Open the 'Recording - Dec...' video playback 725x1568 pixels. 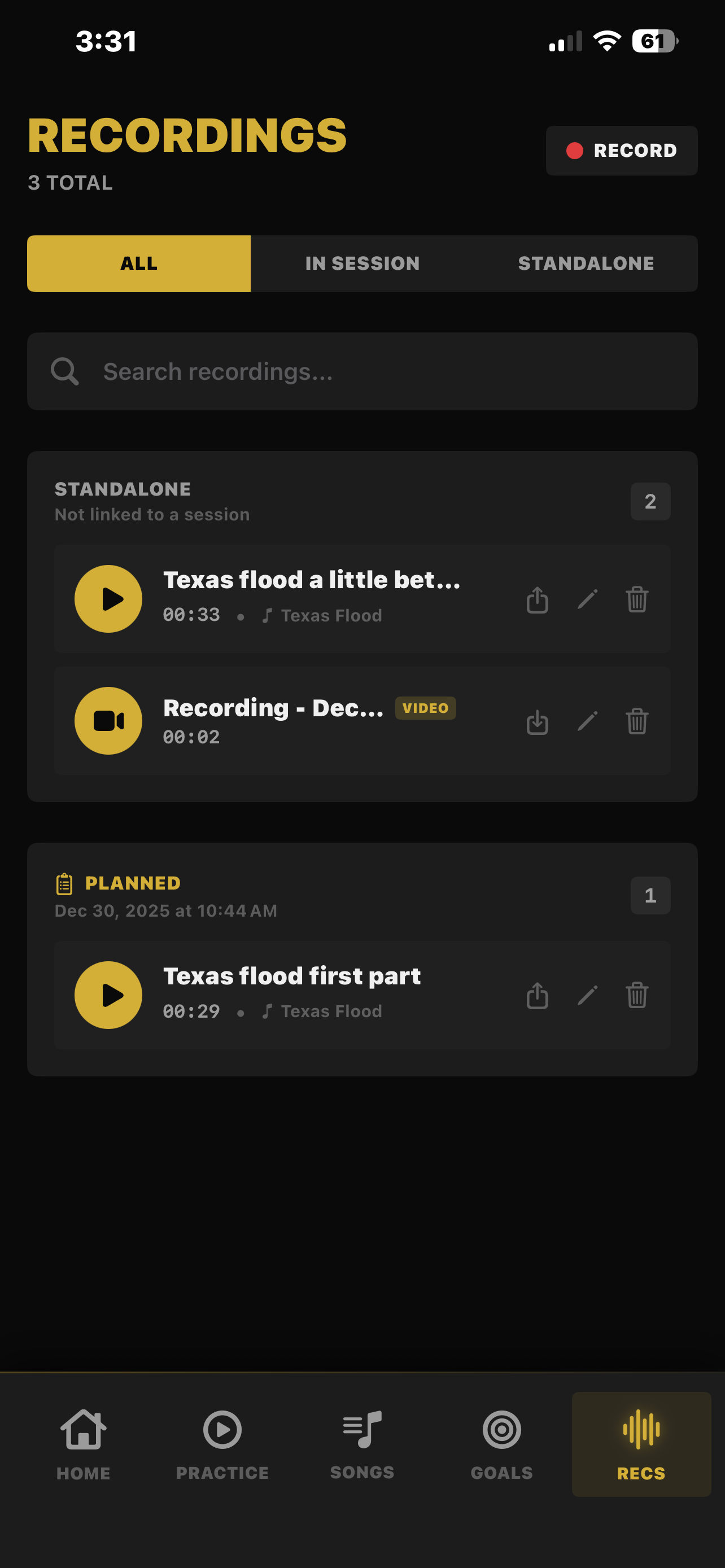tap(108, 721)
